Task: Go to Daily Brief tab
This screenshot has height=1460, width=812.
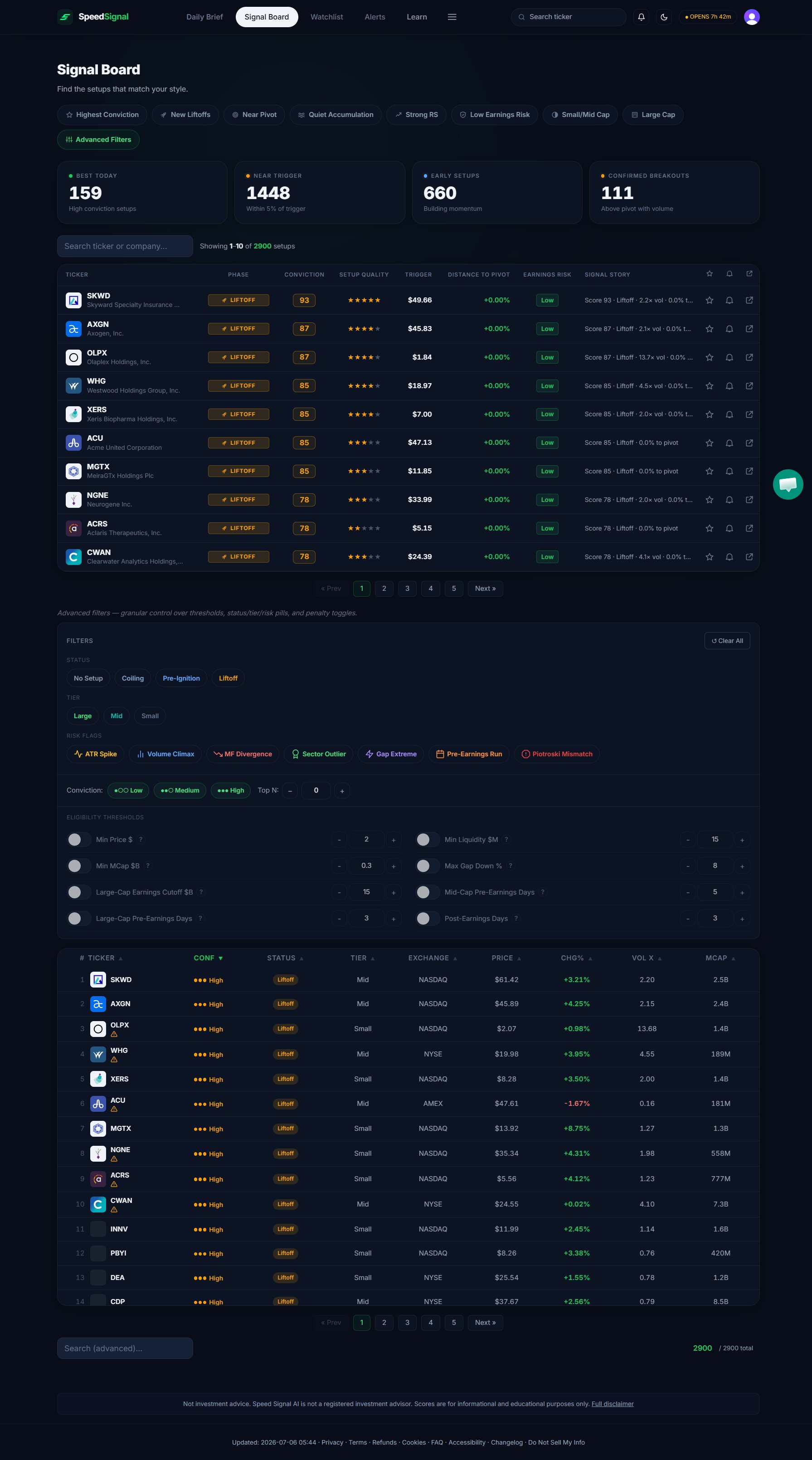Action: (x=204, y=17)
